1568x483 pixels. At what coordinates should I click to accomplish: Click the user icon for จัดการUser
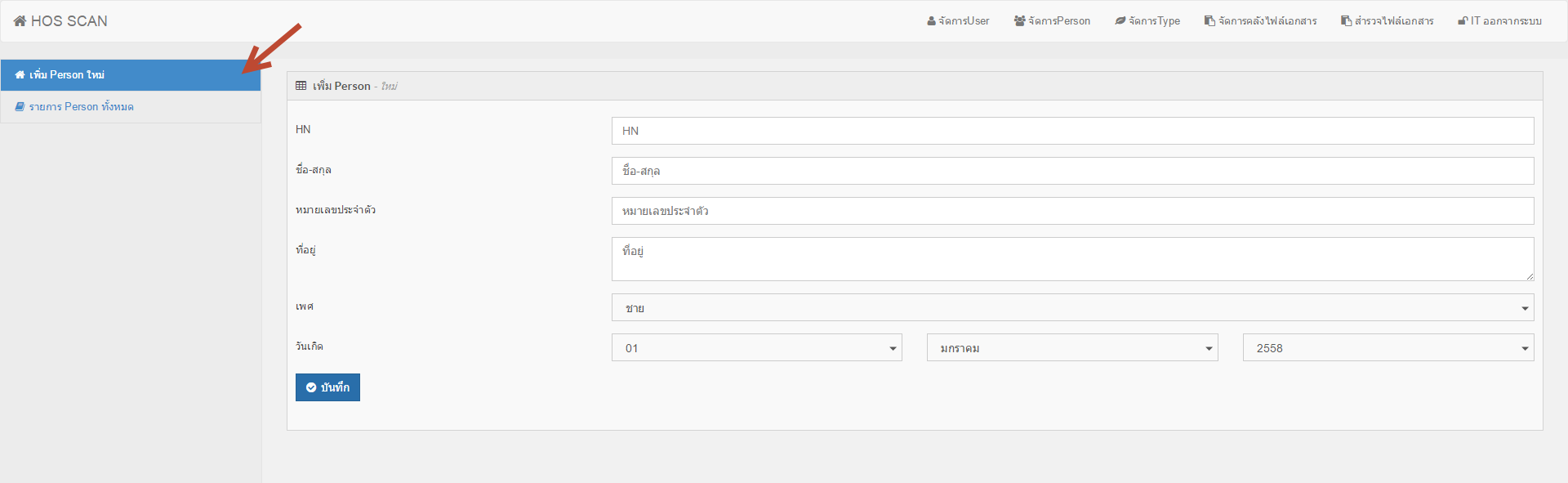click(x=931, y=21)
